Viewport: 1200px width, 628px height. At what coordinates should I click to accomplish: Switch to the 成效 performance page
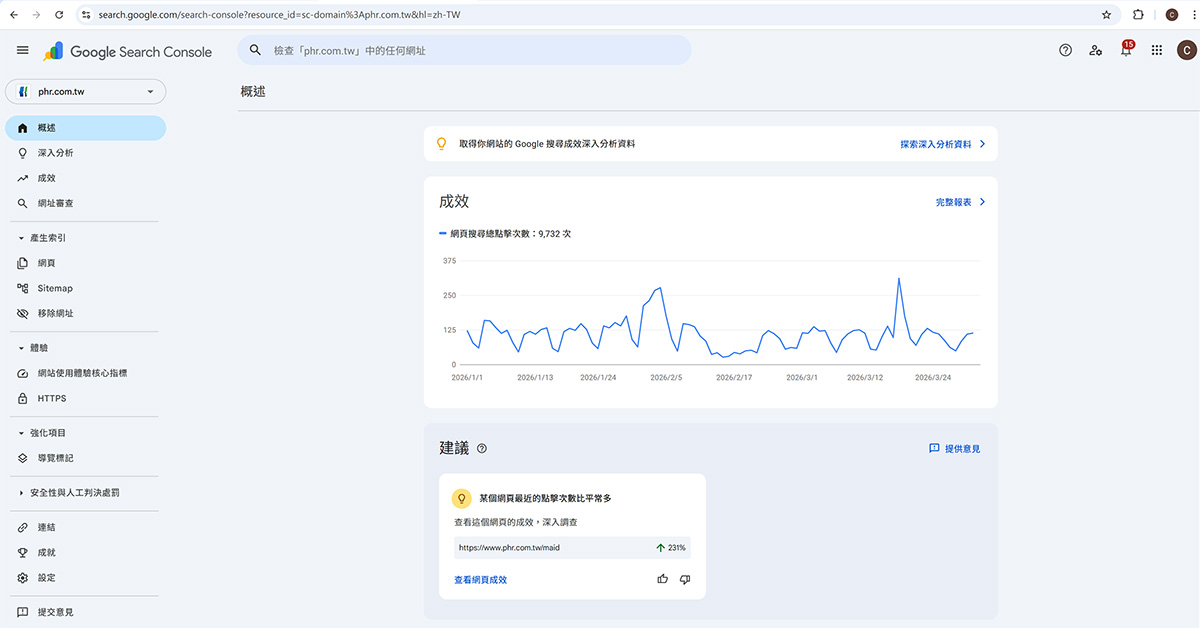point(45,177)
